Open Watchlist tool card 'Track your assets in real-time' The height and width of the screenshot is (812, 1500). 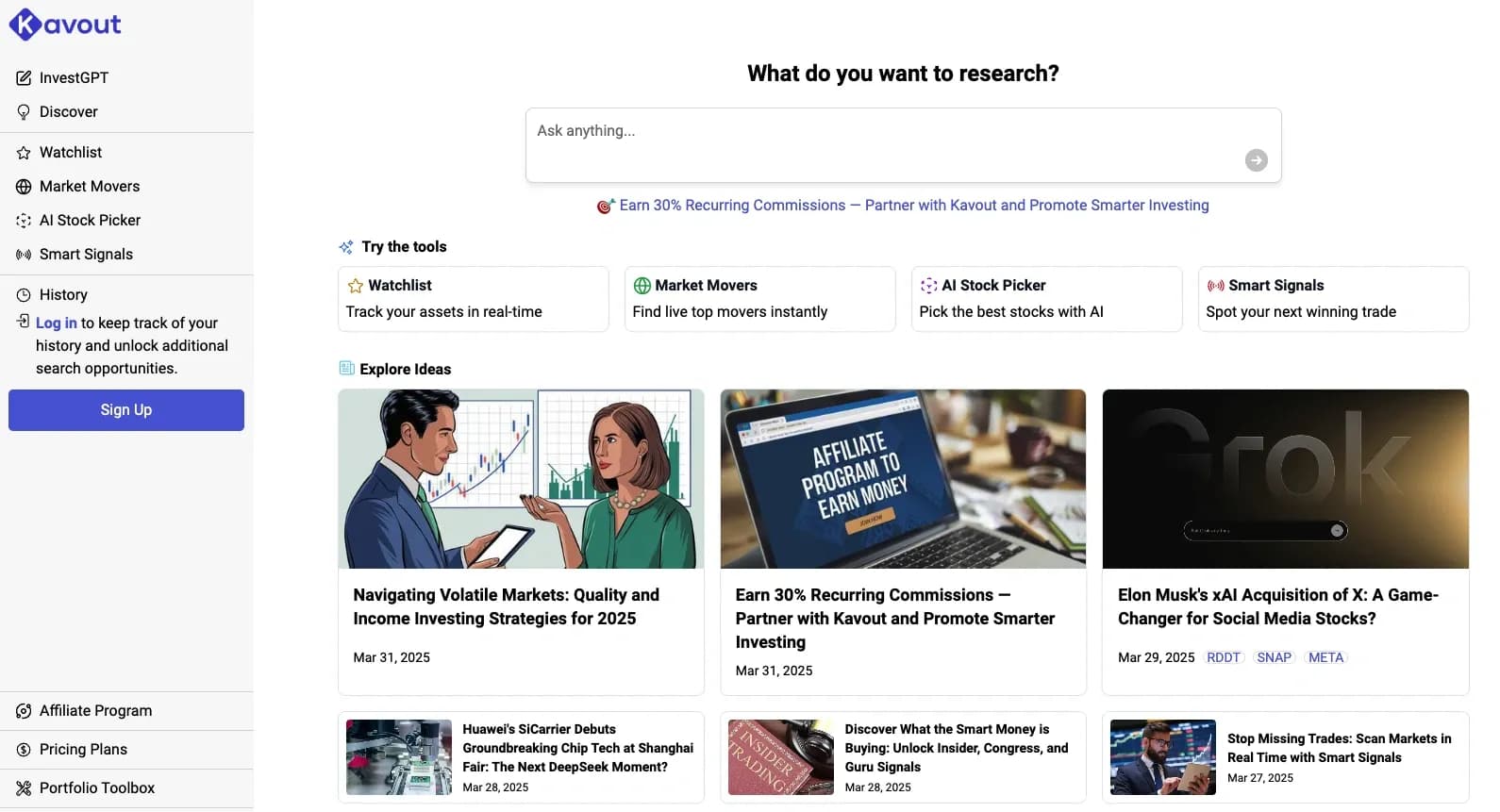pyautogui.click(x=474, y=299)
